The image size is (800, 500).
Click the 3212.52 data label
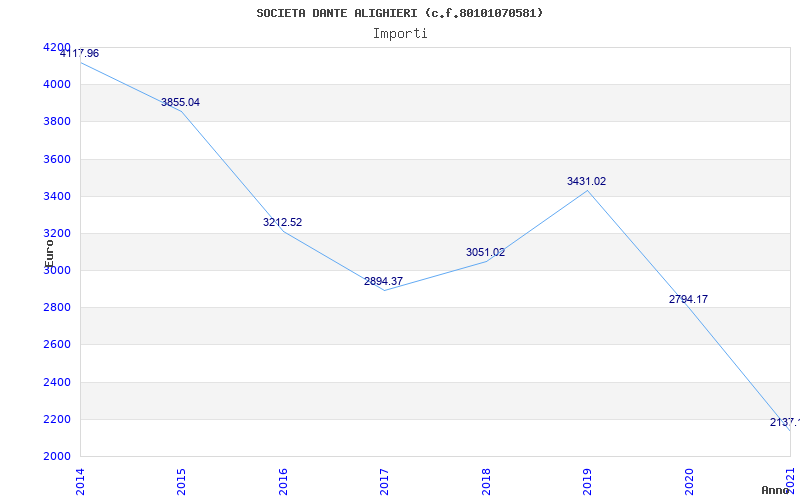[283, 222]
